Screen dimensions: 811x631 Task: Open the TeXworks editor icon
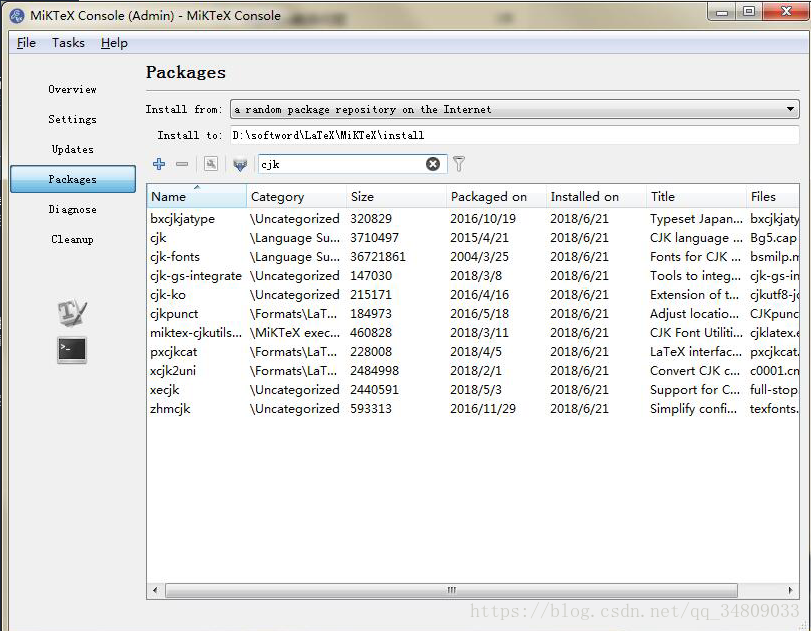[x=72, y=312]
